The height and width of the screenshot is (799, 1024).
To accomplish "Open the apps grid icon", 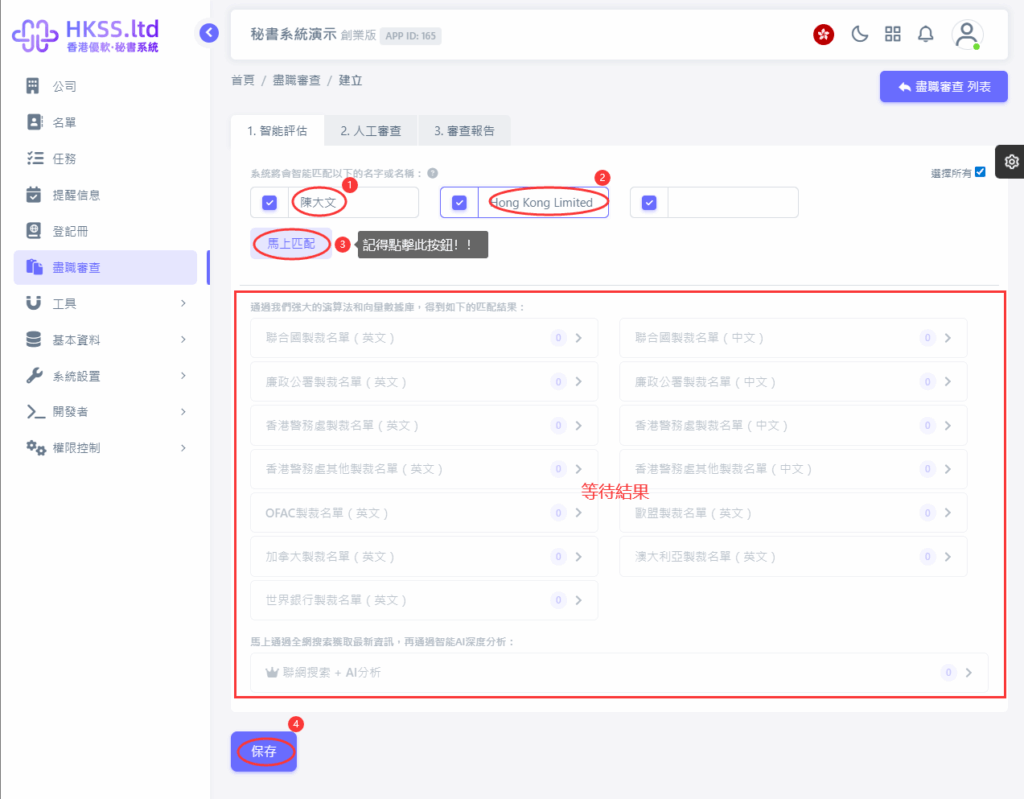I will point(893,35).
